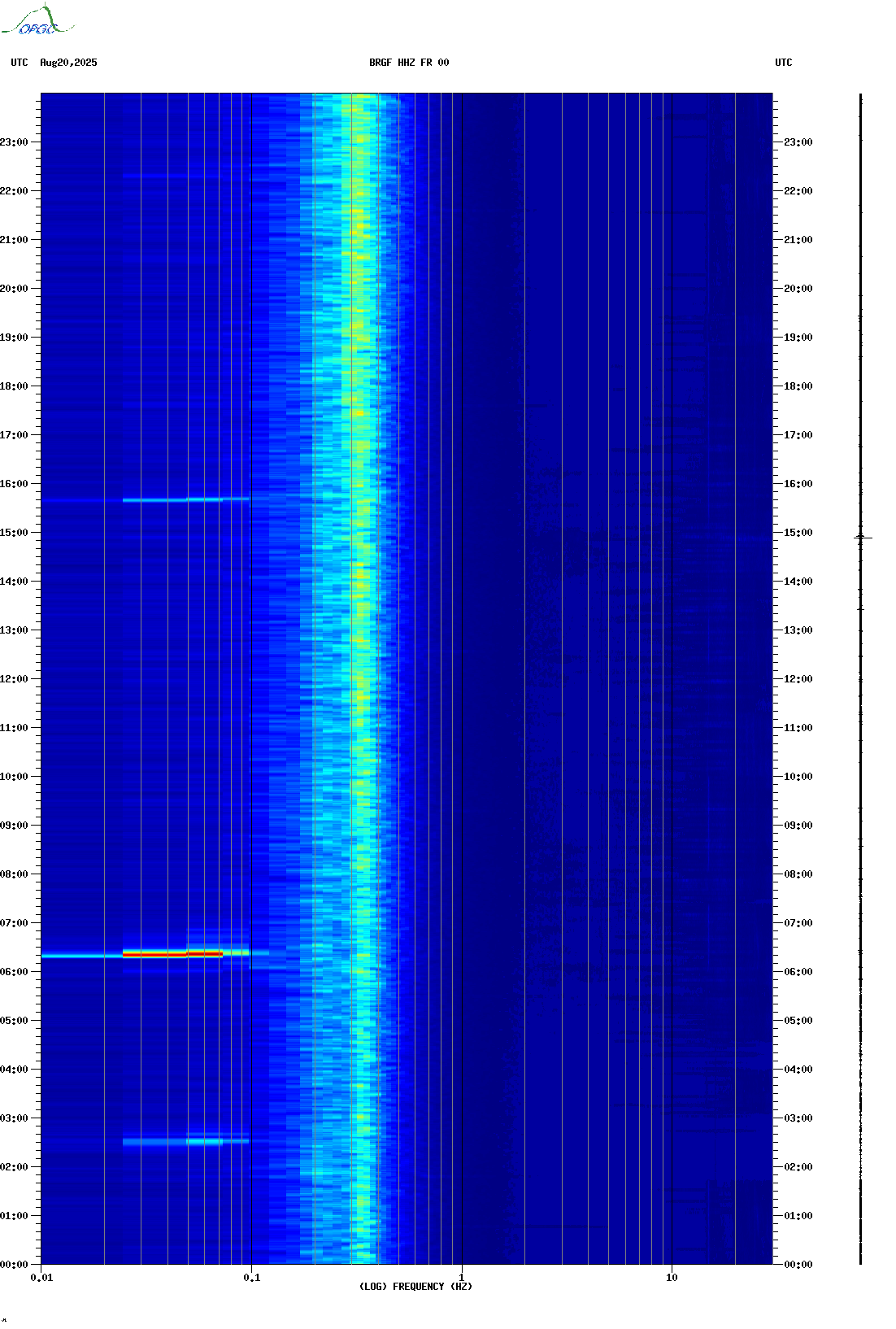896x1329 pixels.
Task: Click the right-axis 15:00 time label
Action: click(x=798, y=533)
